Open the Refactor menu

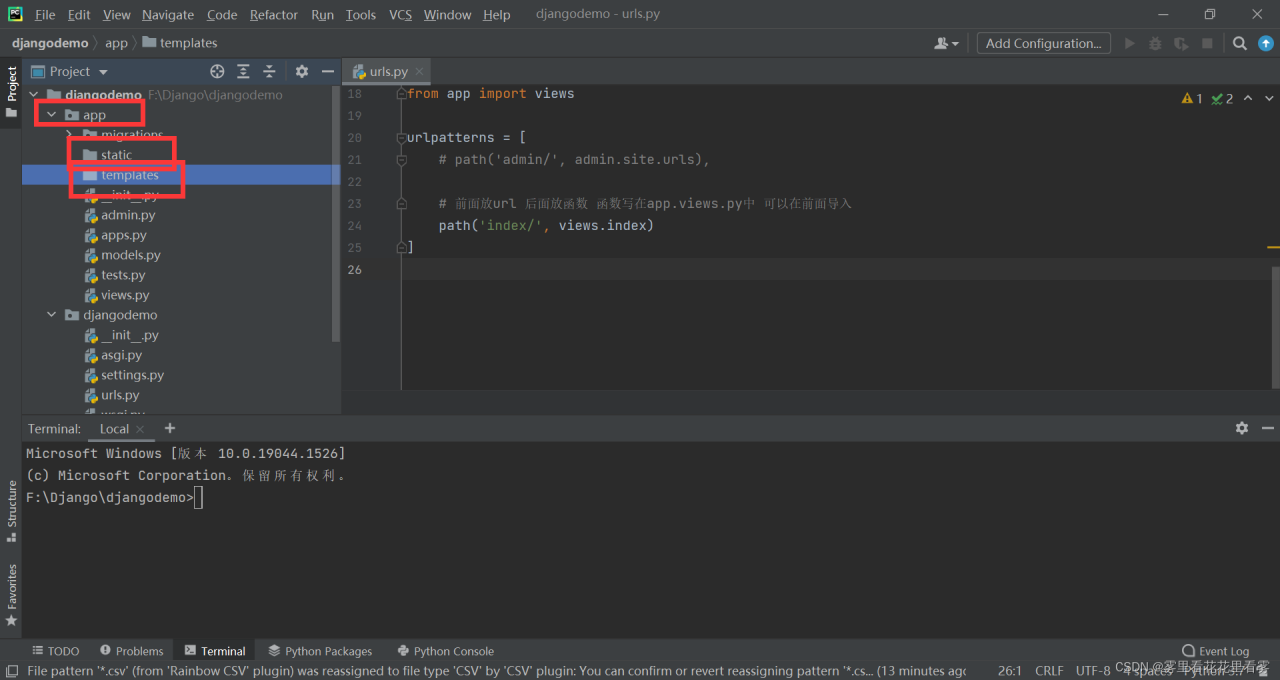pos(274,14)
